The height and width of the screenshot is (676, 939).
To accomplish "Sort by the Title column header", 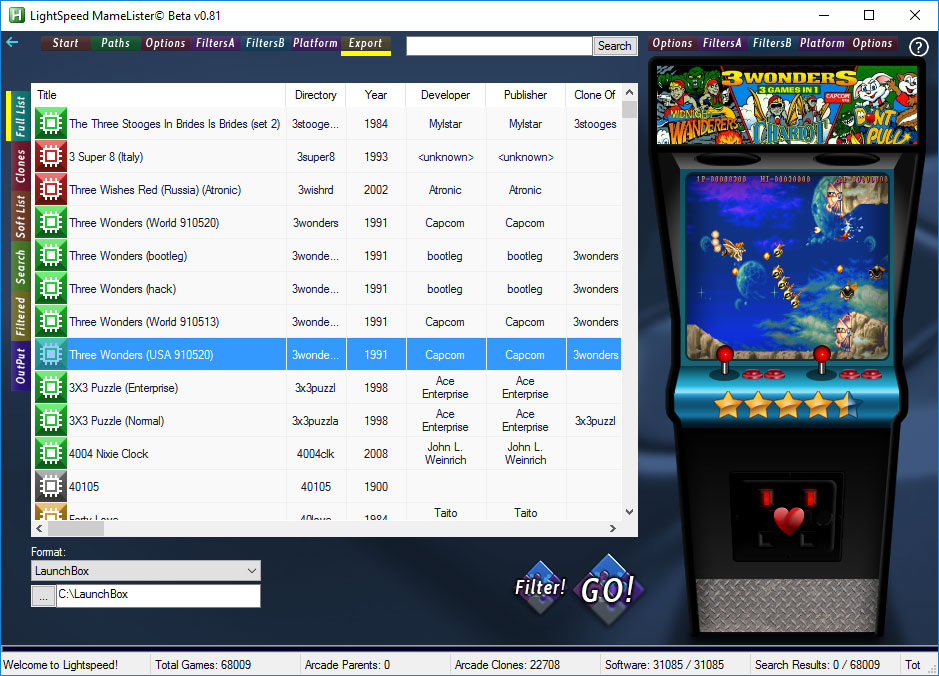I will click(159, 95).
